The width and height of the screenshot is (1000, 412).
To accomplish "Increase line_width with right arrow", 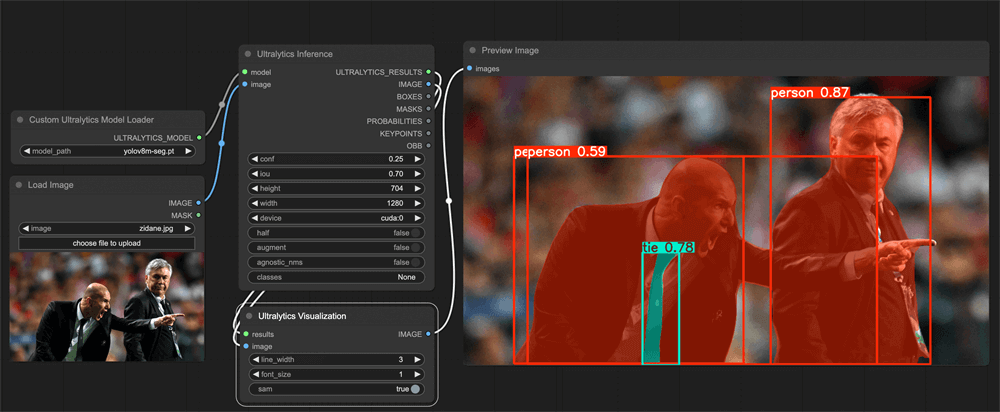I will coord(418,360).
